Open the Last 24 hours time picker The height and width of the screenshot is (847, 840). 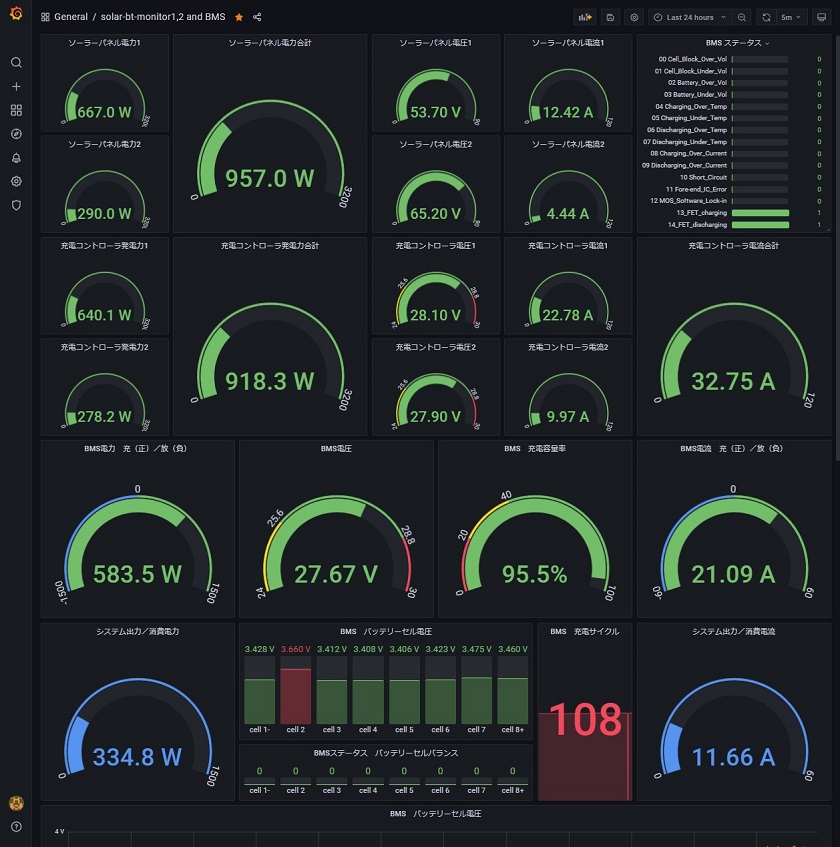pyautogui.click(x=690, y=17)
